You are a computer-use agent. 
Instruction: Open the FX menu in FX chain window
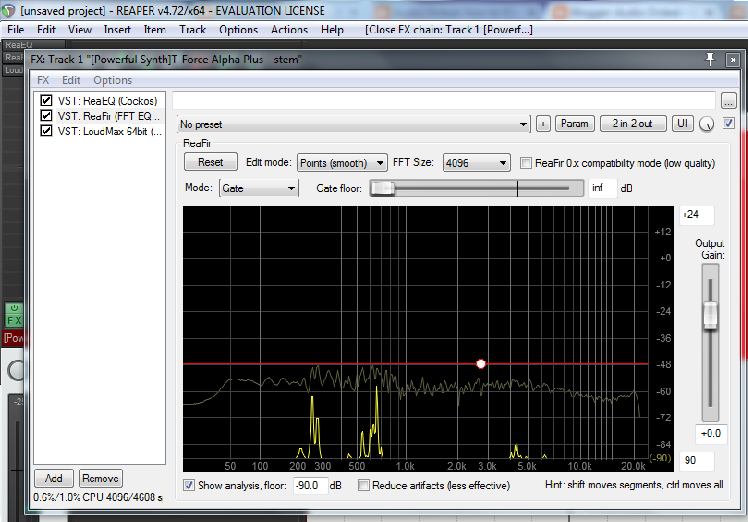point(43,80)
